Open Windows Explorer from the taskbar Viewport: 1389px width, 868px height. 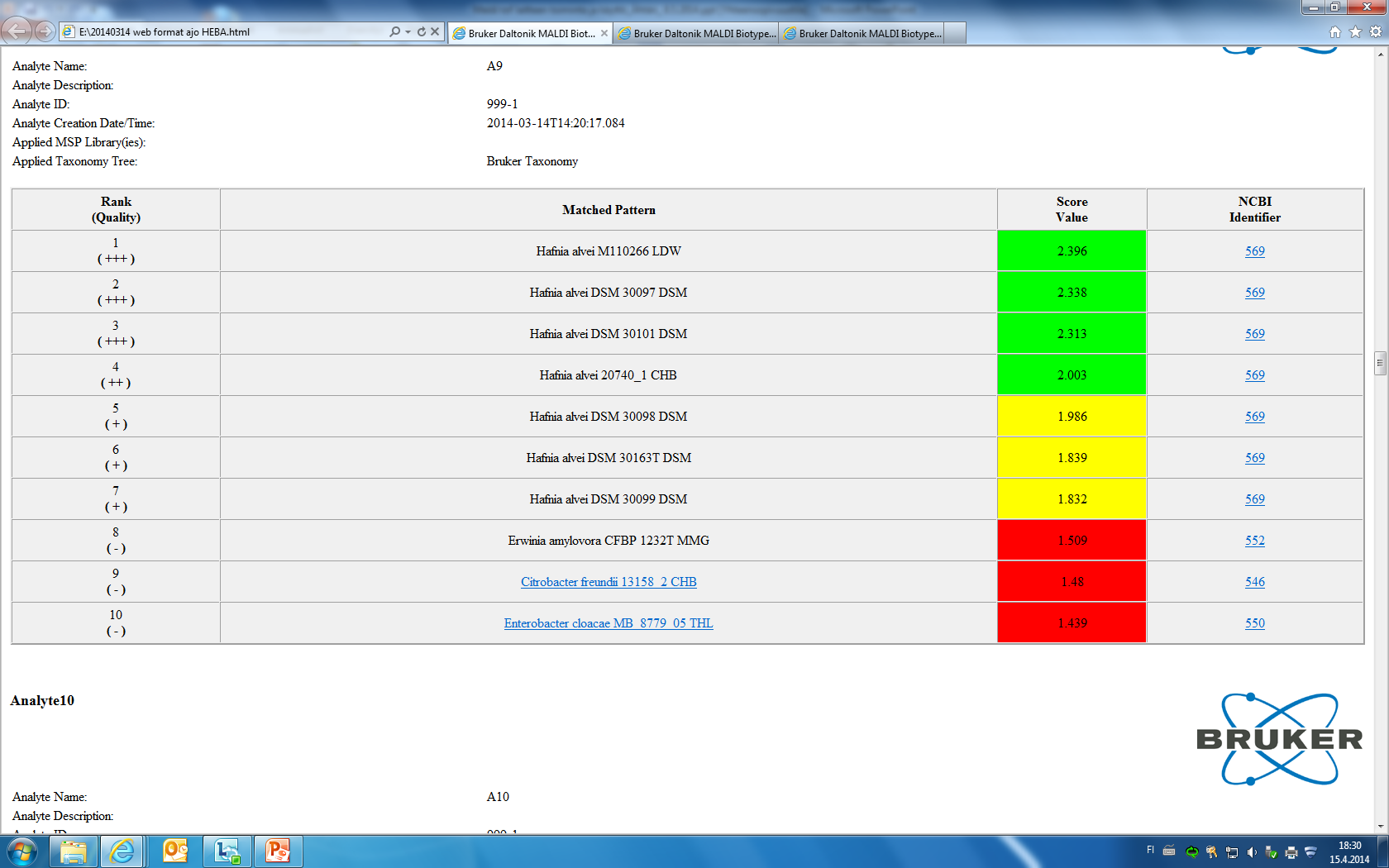(73, 851)
